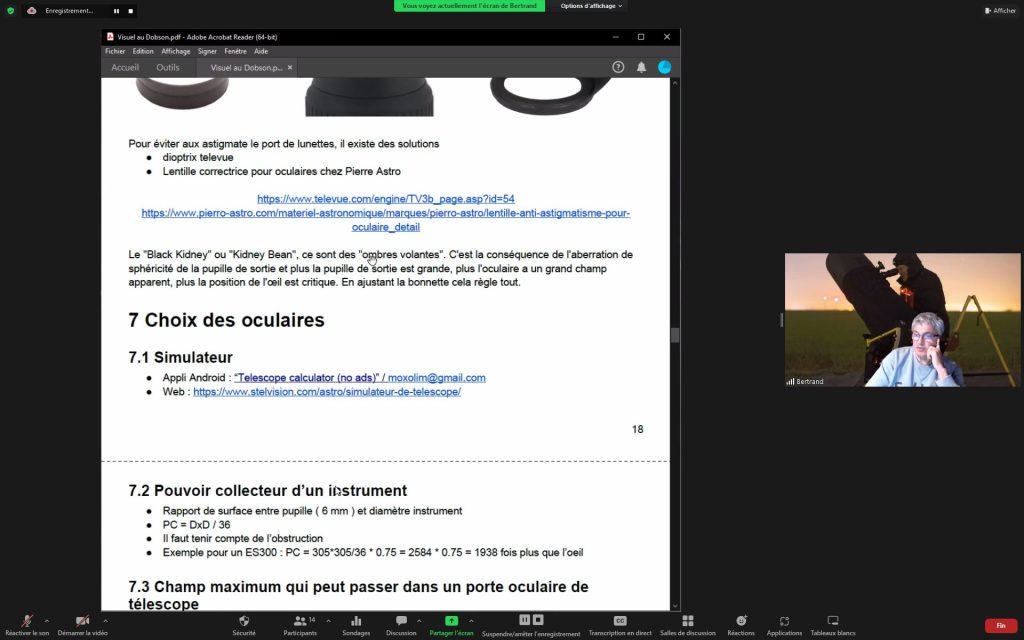Unmute with Réactiver le son microphone
Viewport: 1024px width, 640px height.
27,625
